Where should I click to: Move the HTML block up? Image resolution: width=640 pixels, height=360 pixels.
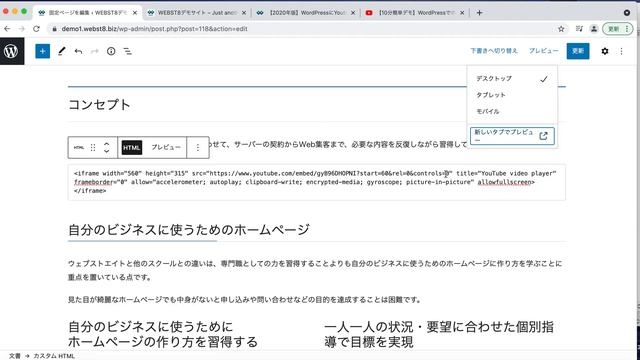tap(107, 144)
